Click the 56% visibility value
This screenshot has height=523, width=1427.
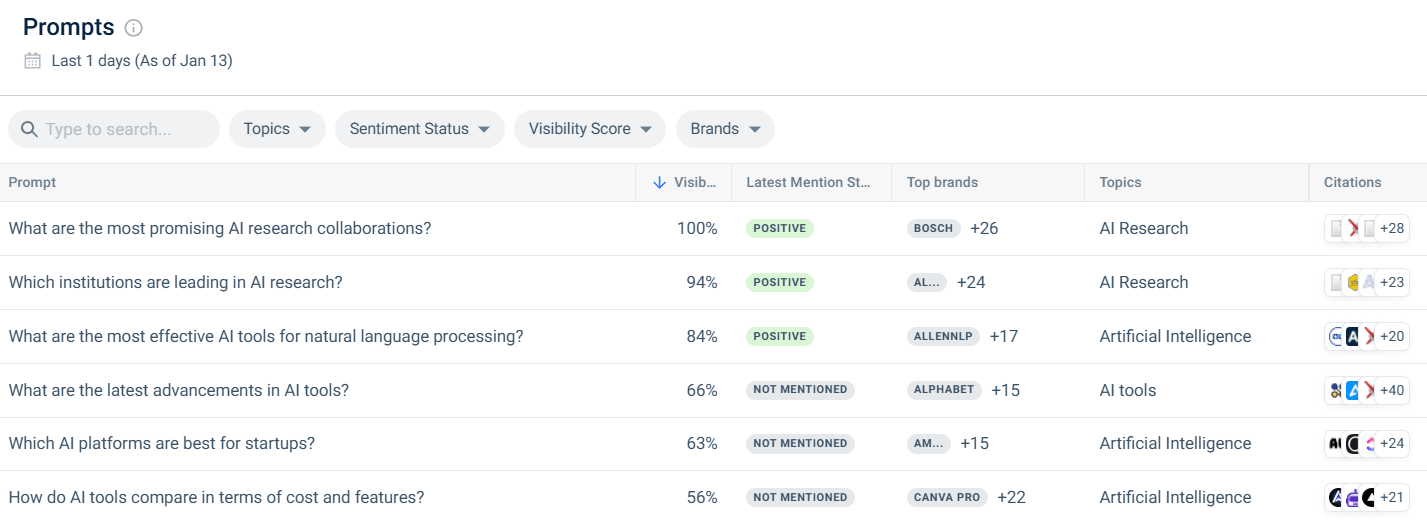[x=702, y=497]
